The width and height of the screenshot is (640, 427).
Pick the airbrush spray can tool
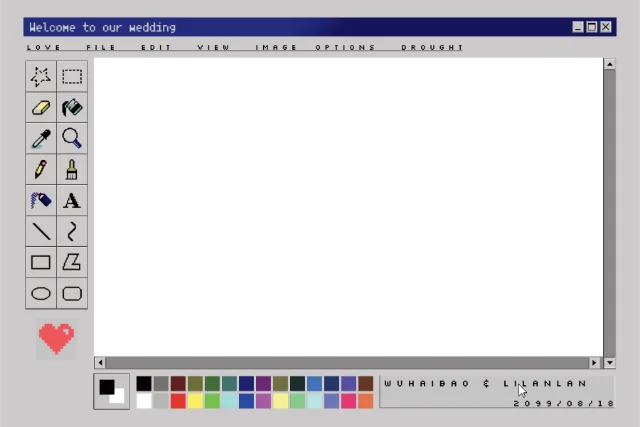41,200
